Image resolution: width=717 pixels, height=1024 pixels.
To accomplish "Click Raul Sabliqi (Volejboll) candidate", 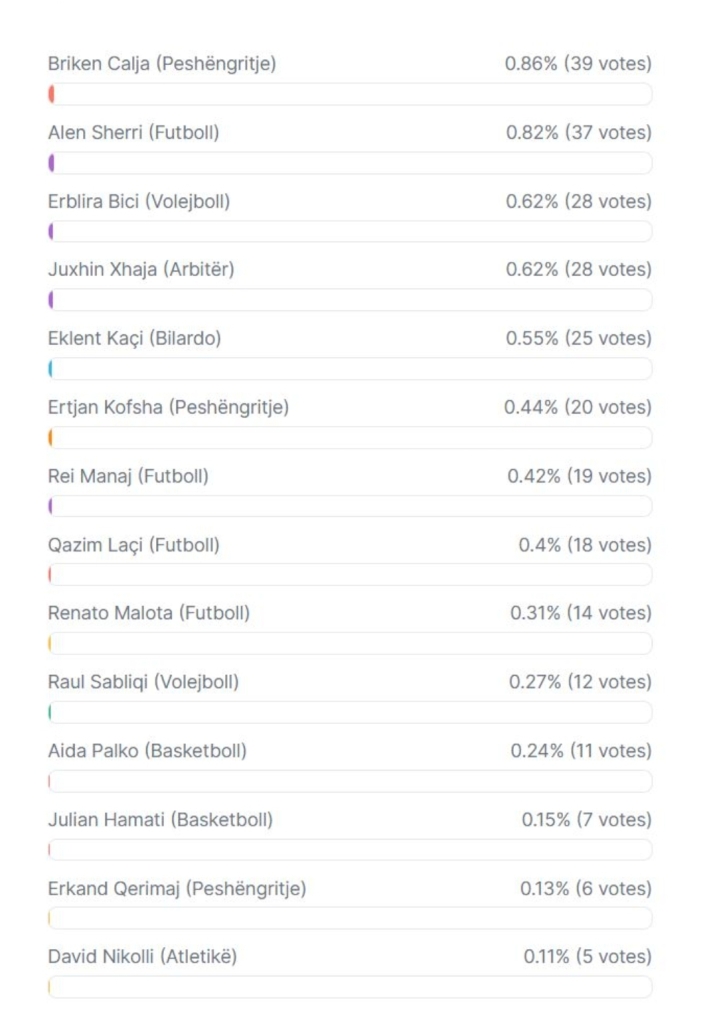I will click(143, 682).
